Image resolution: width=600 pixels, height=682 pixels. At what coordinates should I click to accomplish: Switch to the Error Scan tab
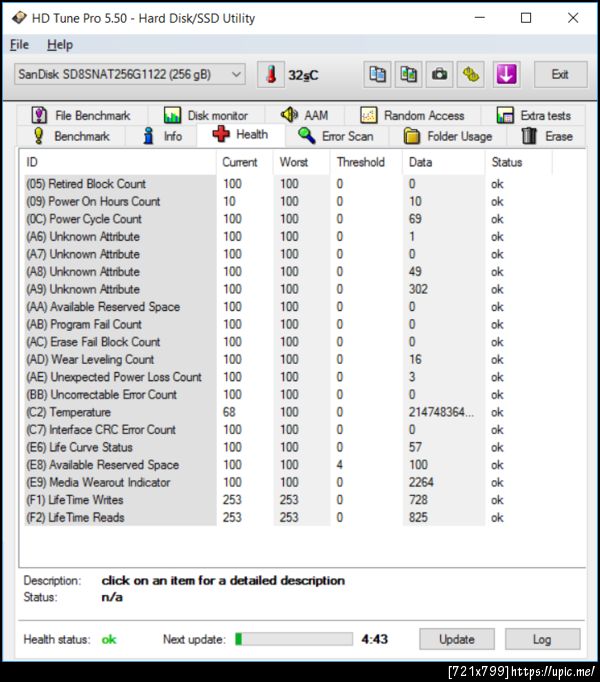(336, 136)
